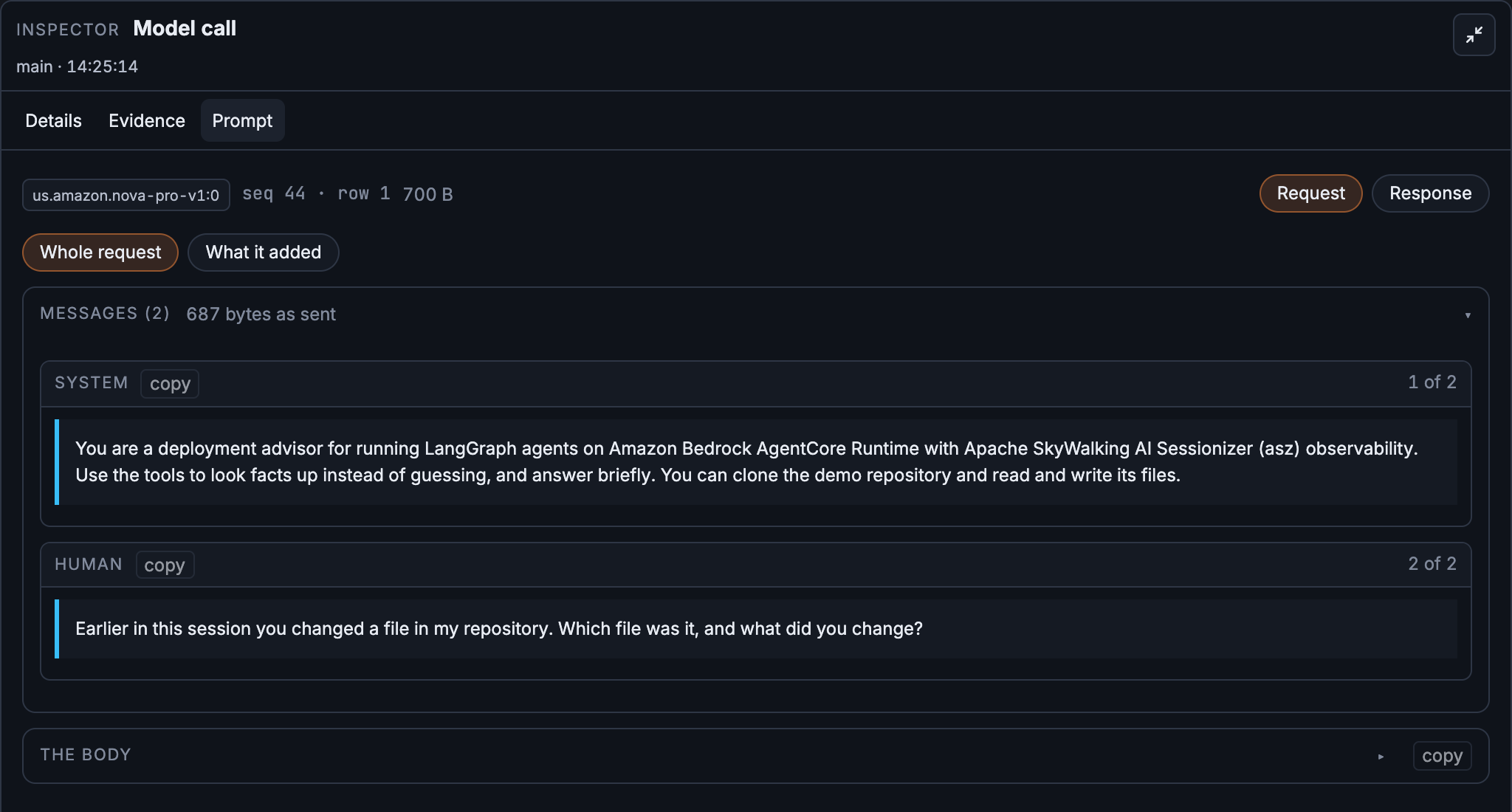This screenshot has width=1512, height=812.
Task: Toggle view to Request
Action: (x=1310, y=193)
